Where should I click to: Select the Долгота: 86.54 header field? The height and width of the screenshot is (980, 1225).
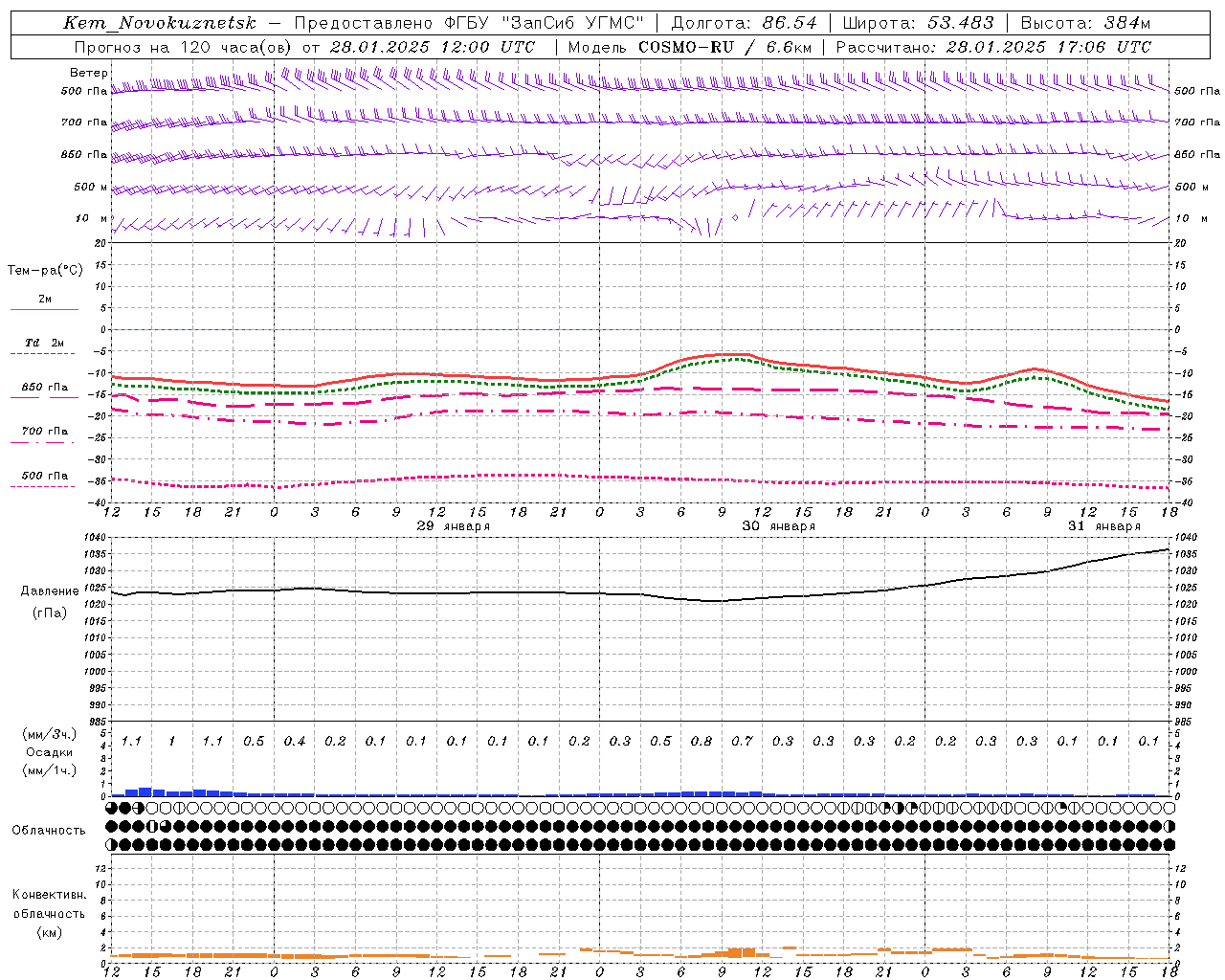744,23
